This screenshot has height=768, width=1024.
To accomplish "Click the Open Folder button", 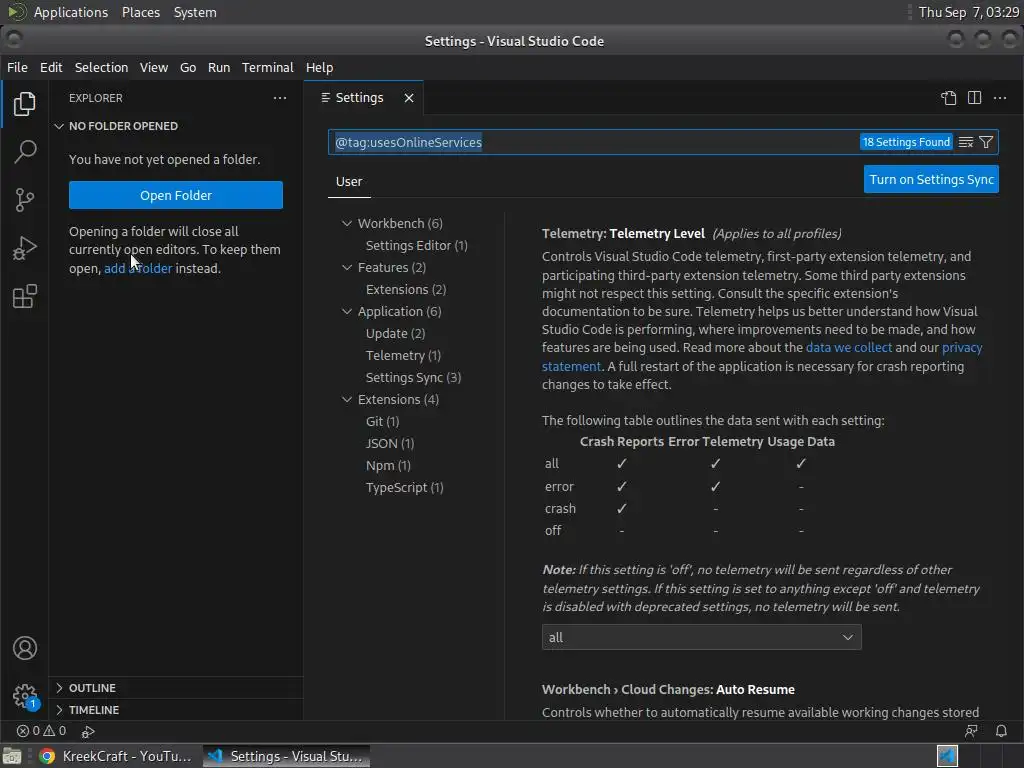I will point(176,195).
